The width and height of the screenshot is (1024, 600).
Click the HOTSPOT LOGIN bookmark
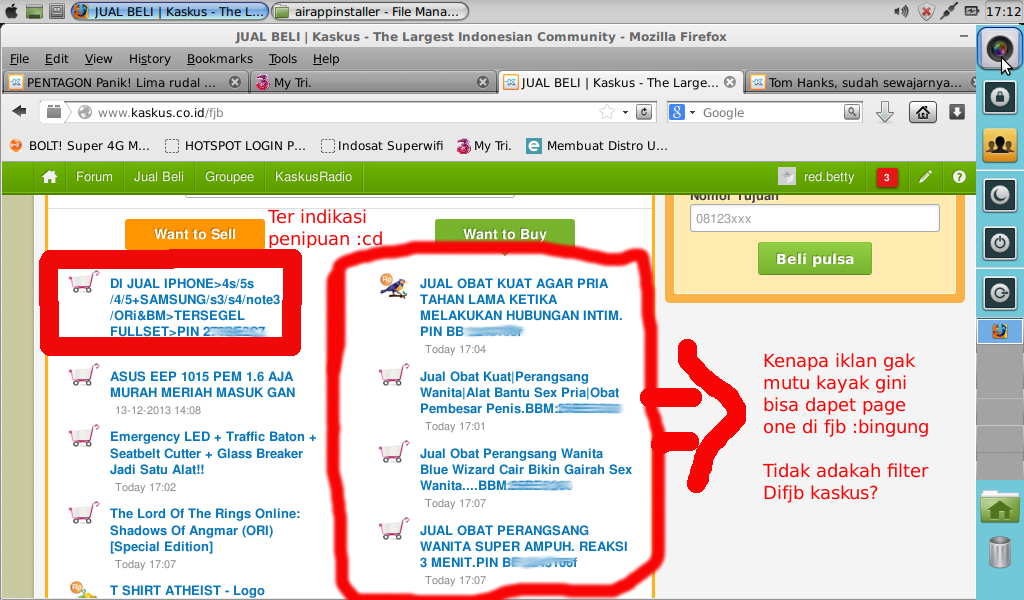click(236, 146)
